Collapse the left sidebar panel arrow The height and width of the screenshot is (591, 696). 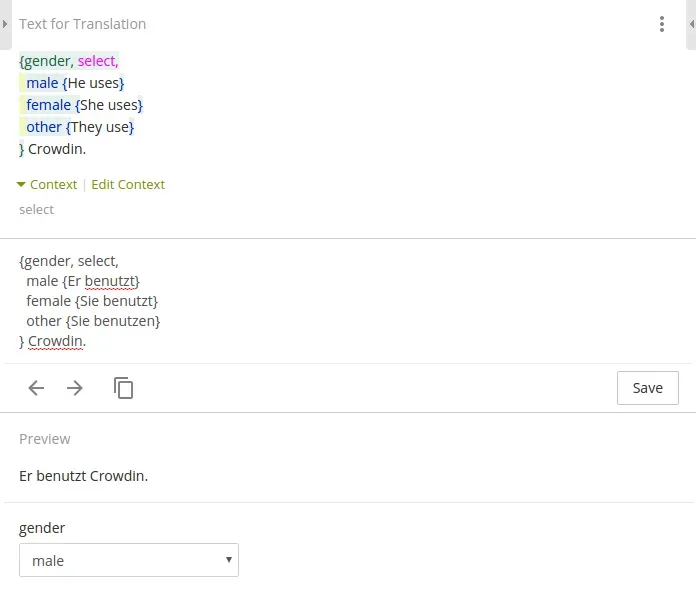[x=5, y=24]
